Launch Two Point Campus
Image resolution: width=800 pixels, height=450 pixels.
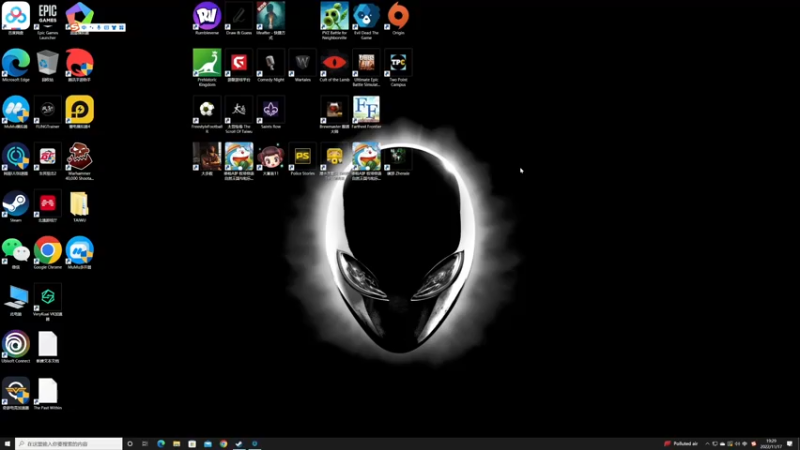tap(398, 67)
